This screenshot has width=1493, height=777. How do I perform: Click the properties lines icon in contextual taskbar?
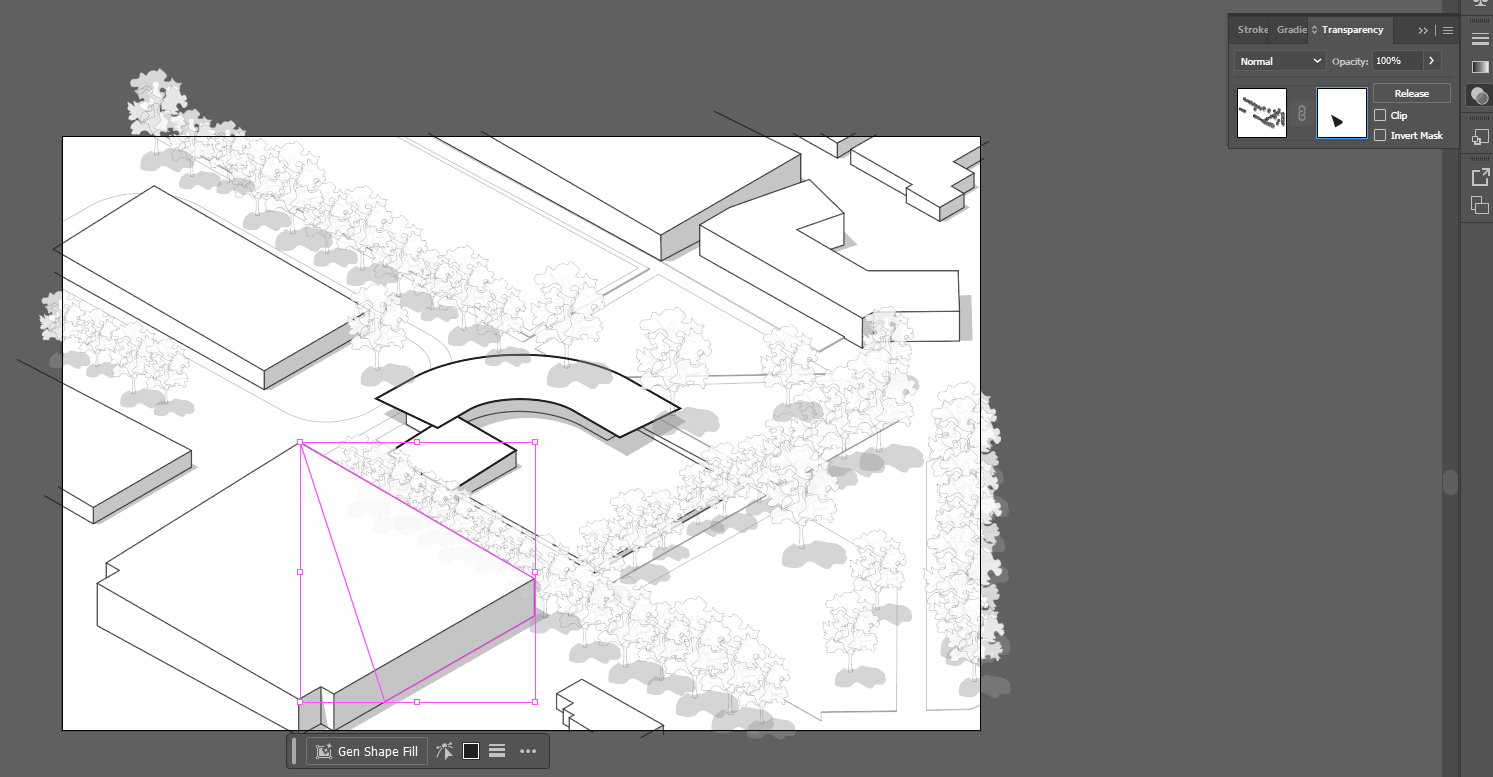(497, 751)
